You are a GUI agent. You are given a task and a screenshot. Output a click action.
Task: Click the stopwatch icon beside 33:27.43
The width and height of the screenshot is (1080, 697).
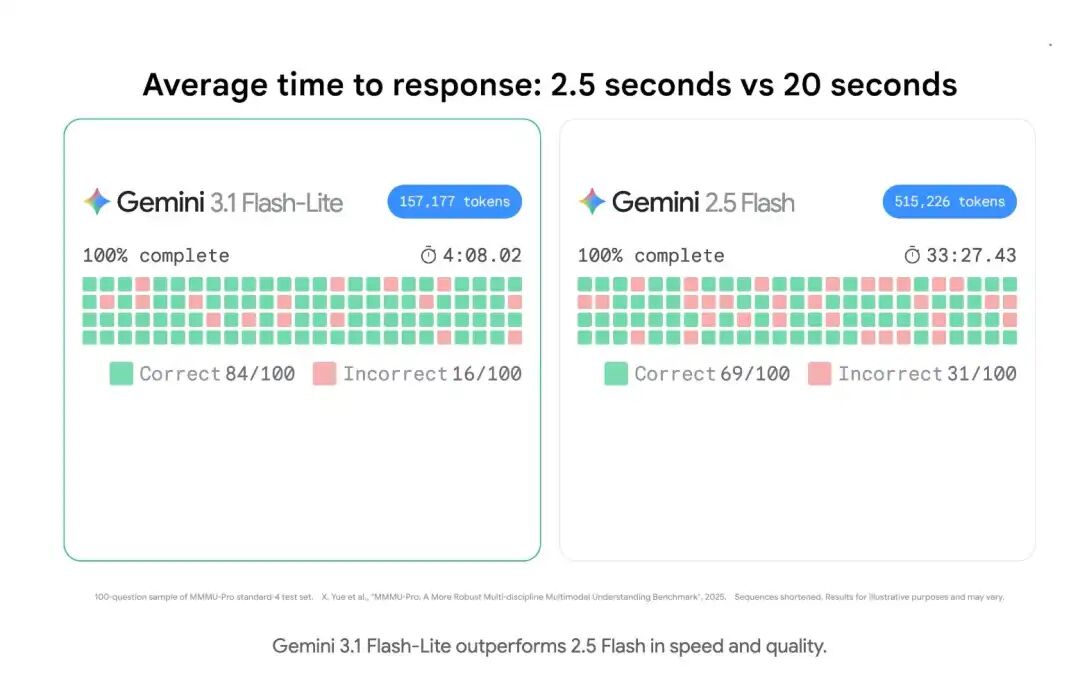pyautogui.click(x=912, y=256)
